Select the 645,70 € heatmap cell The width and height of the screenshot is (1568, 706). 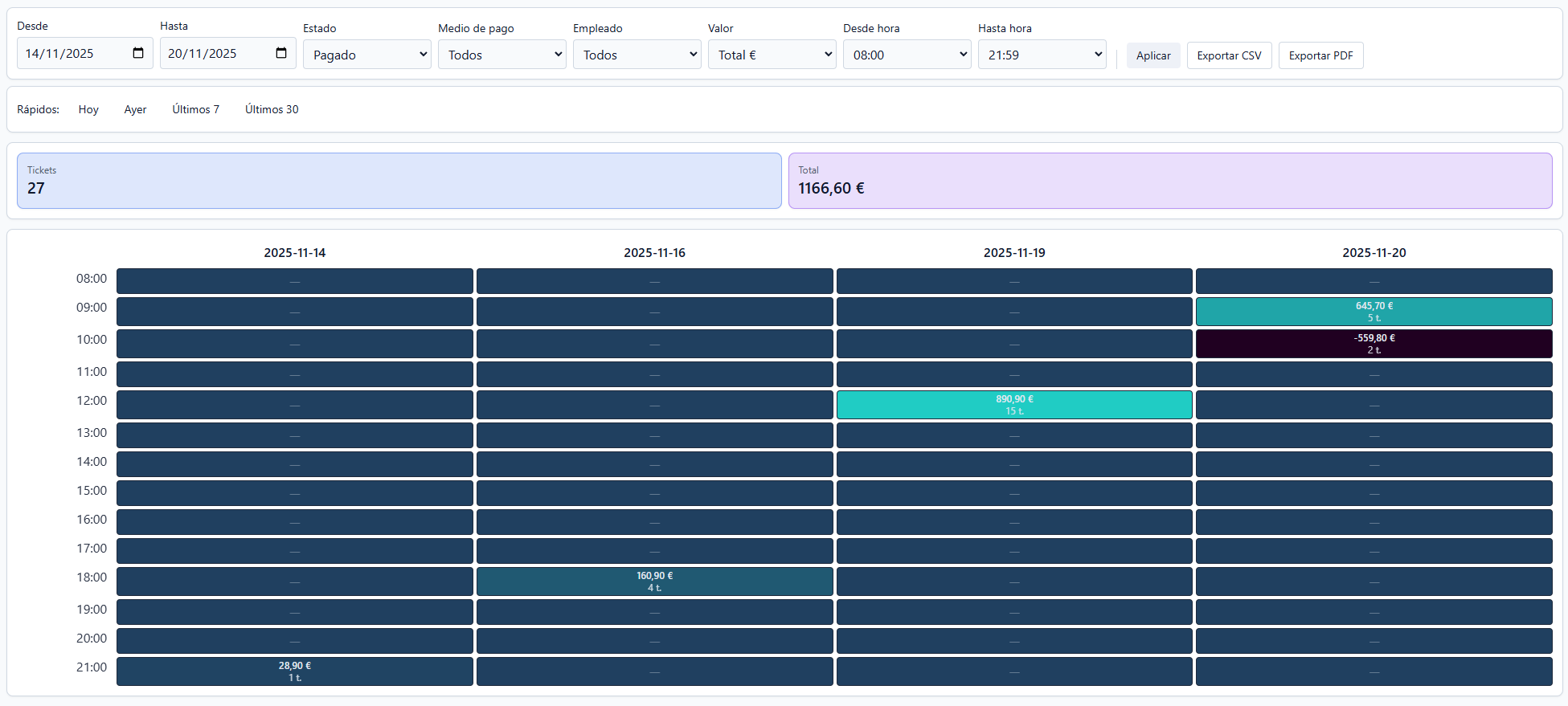tap(1374, 312)
